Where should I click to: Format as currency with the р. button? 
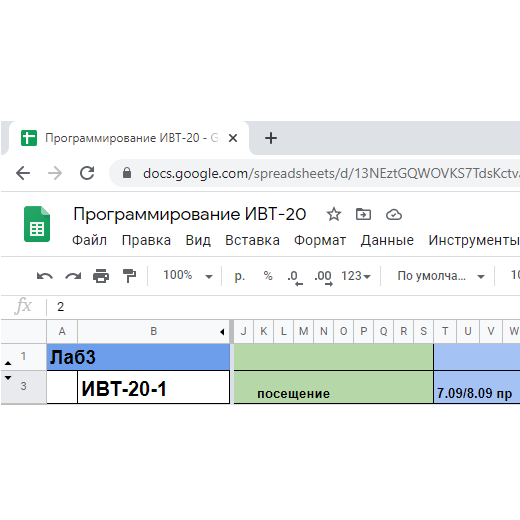pos(240,276)
